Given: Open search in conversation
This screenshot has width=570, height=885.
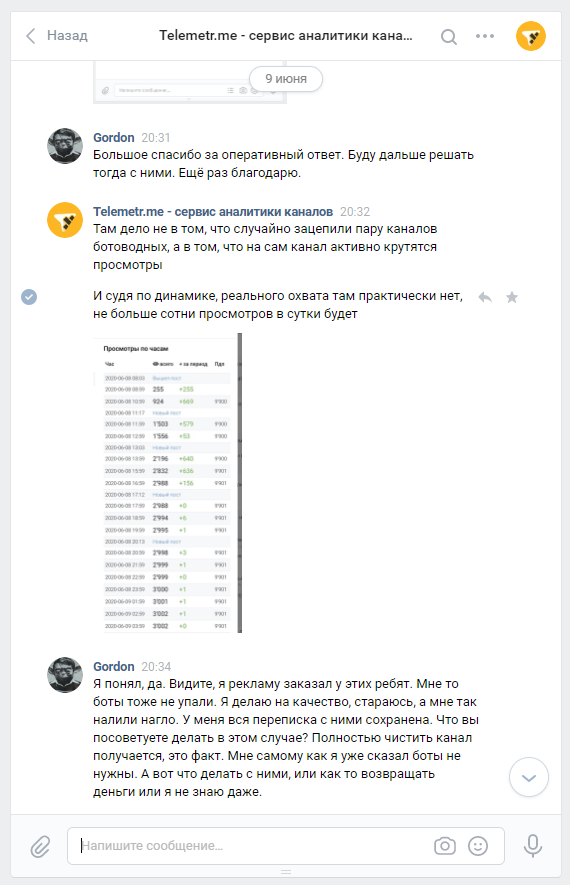Looking at the screenshot, I should click(x=449, y=37).
